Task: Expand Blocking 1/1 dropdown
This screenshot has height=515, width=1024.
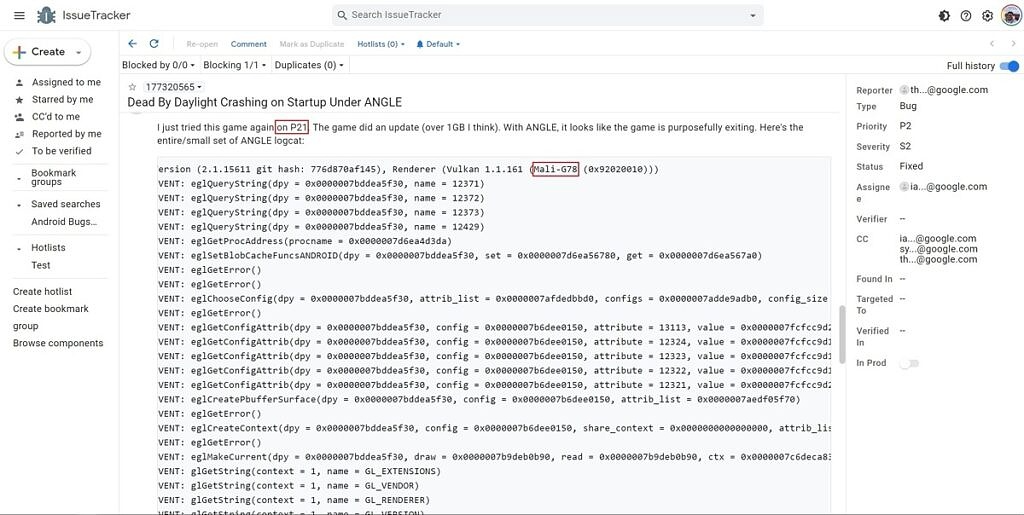Action: coord(235,65)
